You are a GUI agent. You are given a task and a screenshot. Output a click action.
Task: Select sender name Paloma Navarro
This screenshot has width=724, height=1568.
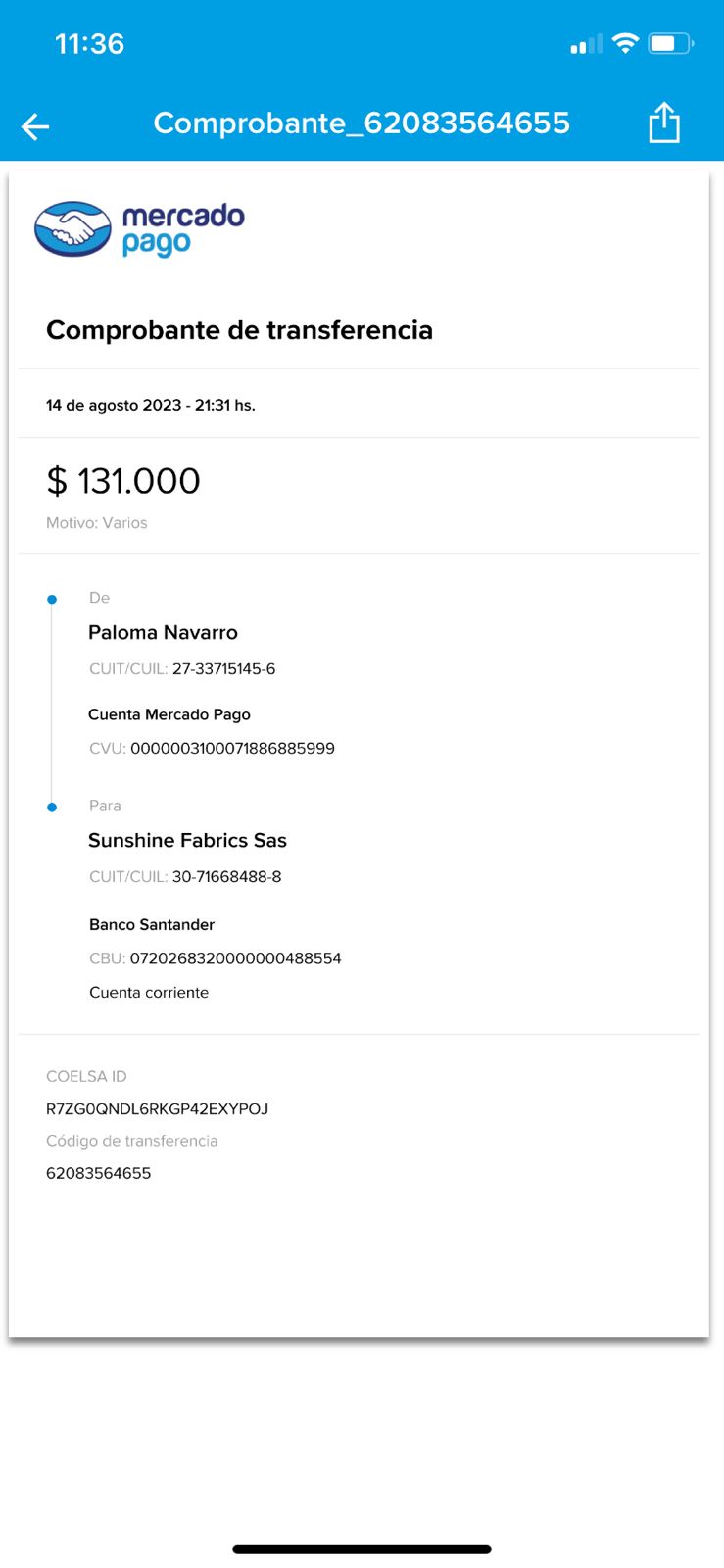coord(163,633)
